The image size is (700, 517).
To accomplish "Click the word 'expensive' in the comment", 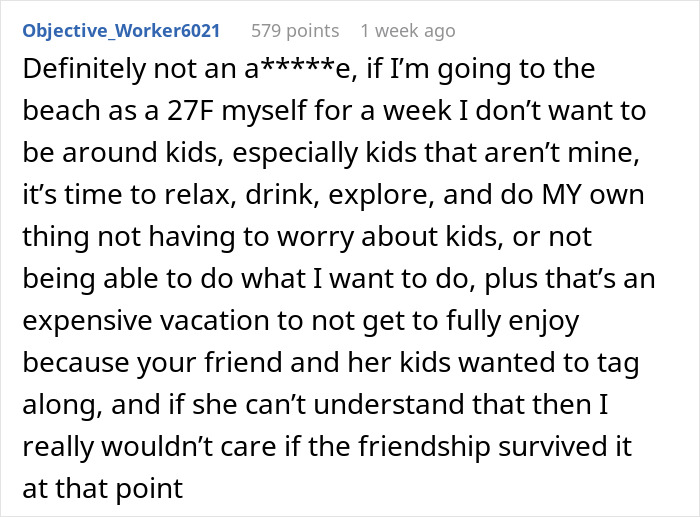I will [x=87, y=321].
